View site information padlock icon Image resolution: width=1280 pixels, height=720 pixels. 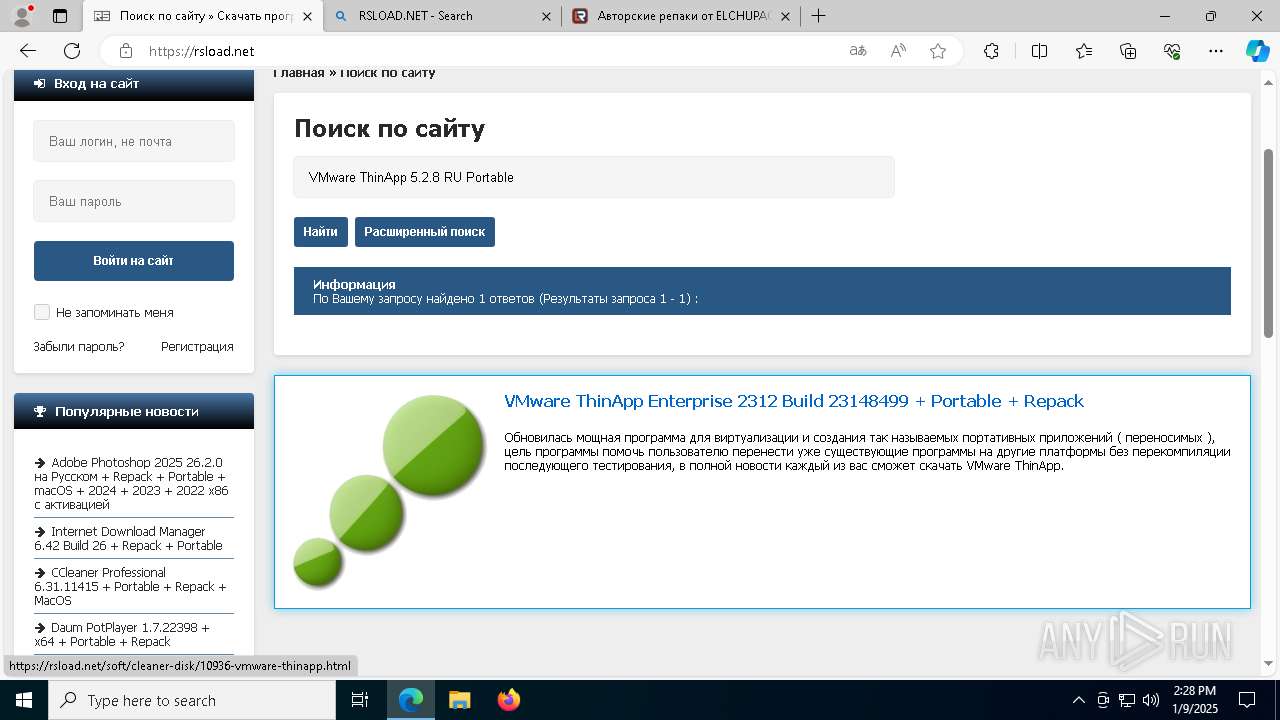(125, 51)
